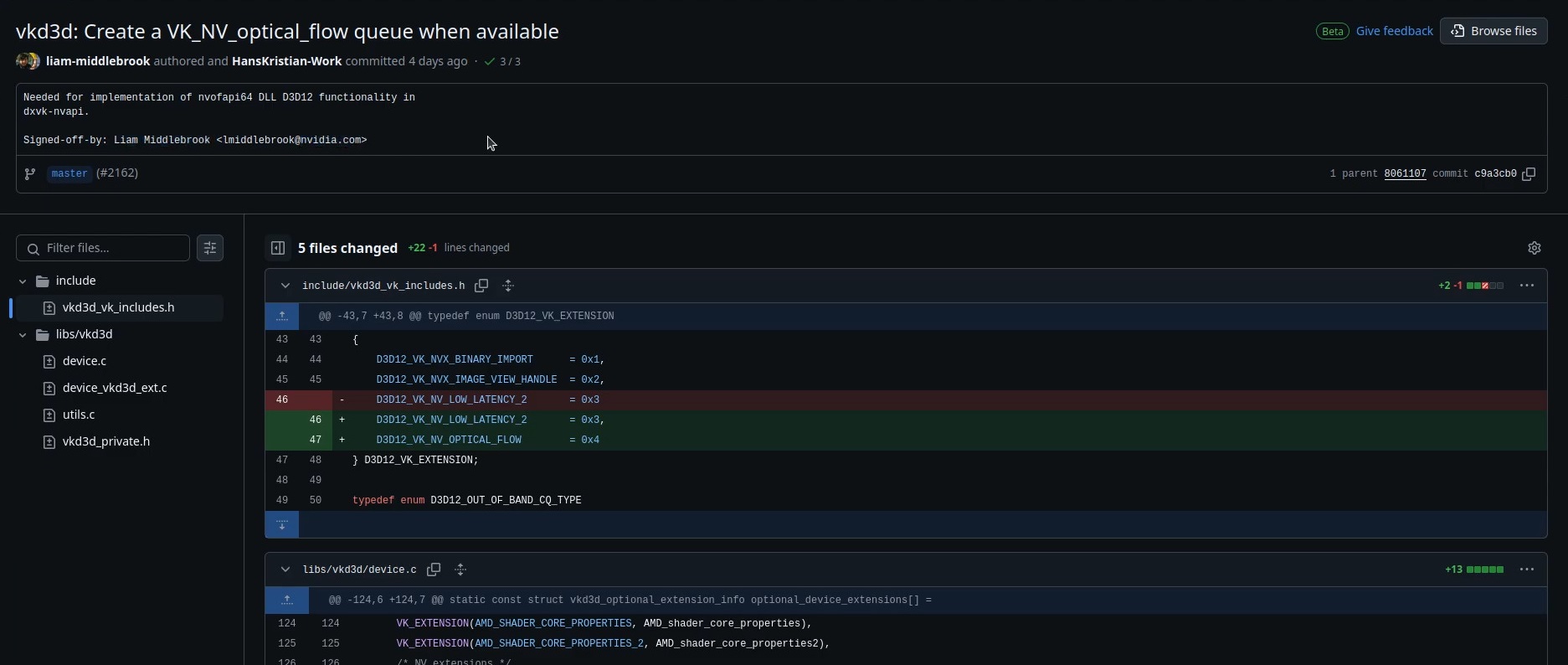Click the Browse files button

(1493, 31)
